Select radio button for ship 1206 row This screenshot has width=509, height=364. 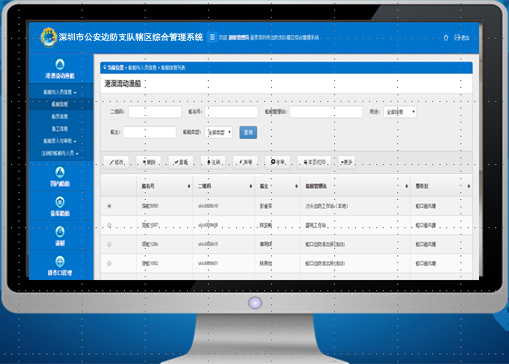pos(109,244)
